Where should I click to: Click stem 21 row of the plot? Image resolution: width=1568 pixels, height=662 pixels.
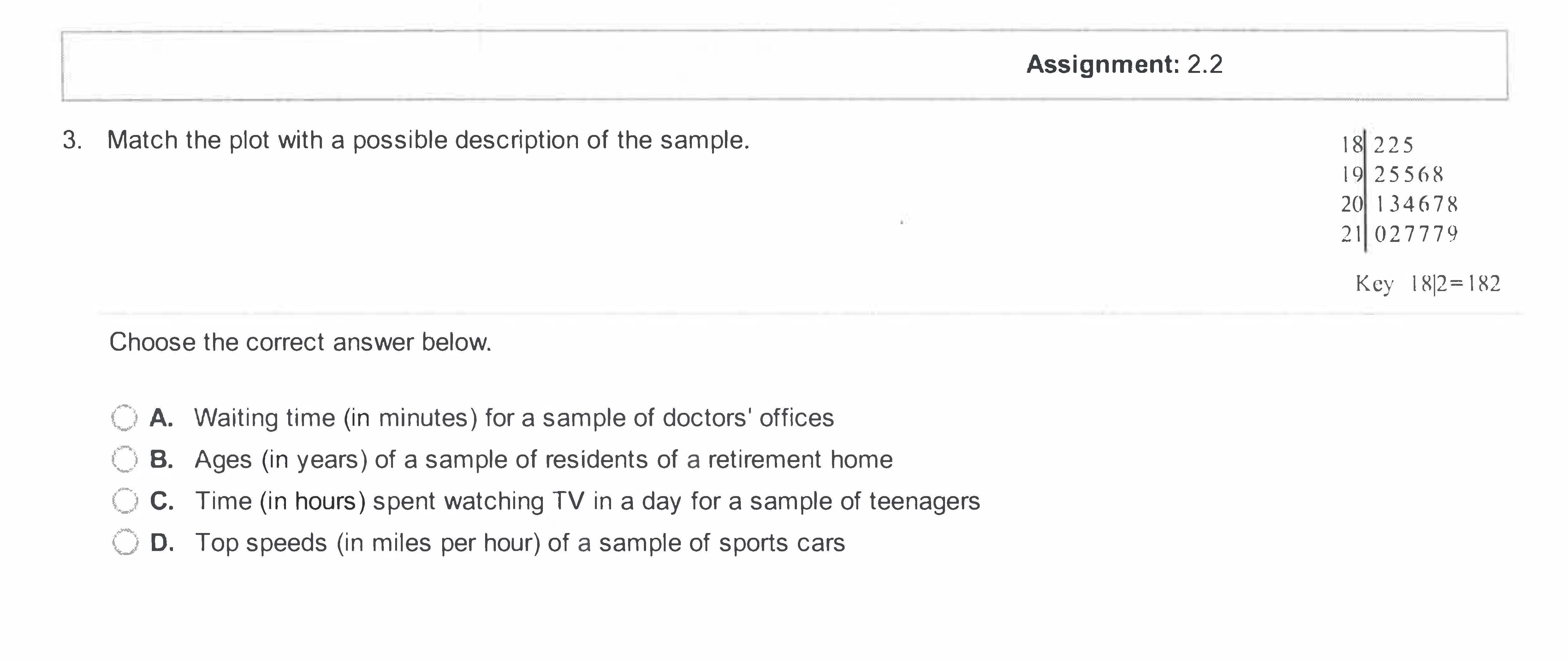1399,234
